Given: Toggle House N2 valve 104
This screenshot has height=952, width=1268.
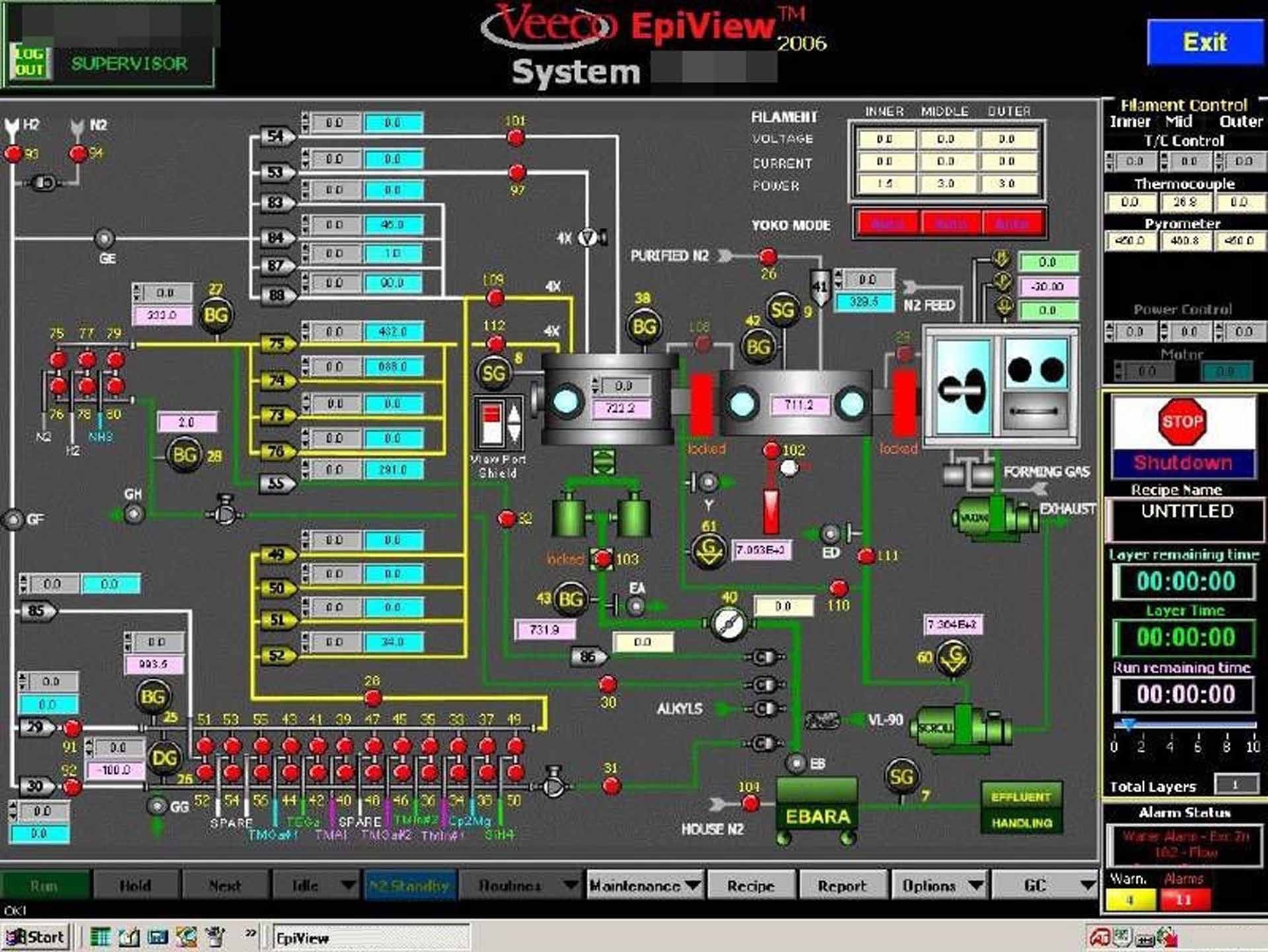Looking at the screenshot, I should (750, 803).
